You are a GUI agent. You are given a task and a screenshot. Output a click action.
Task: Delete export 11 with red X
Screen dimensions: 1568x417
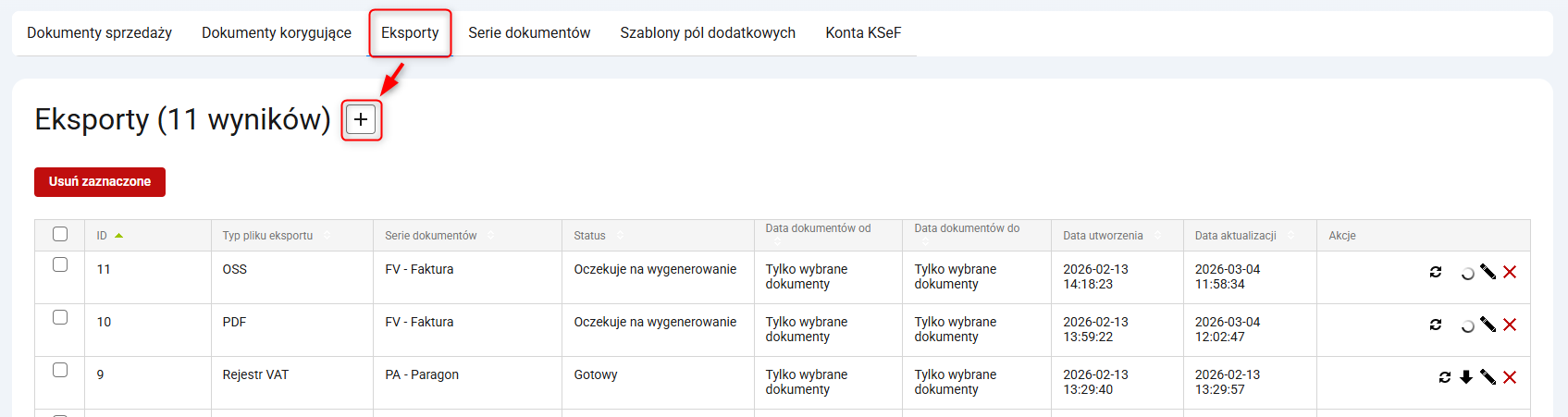pos(1510,272)
